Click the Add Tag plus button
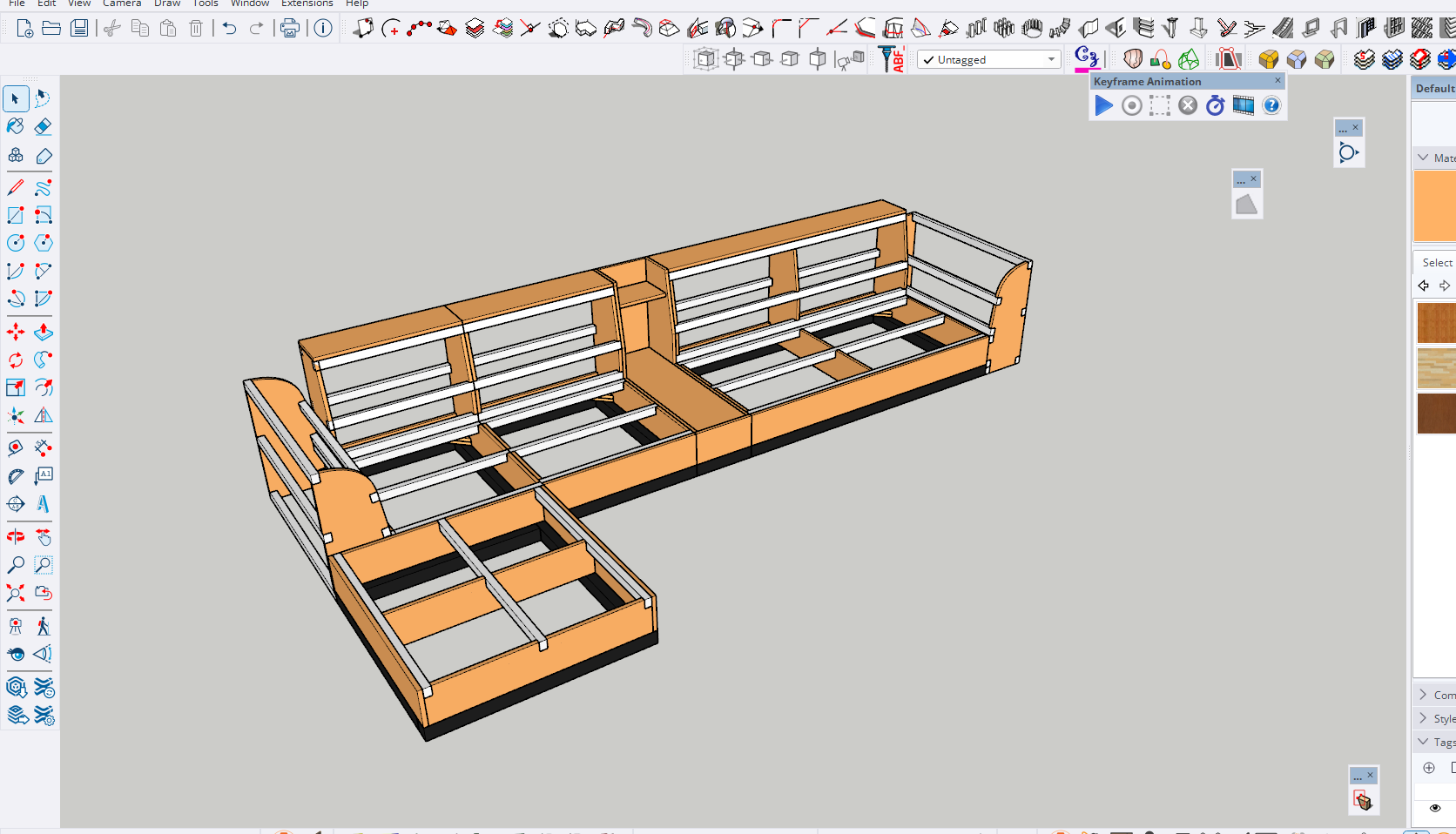 1429,768
